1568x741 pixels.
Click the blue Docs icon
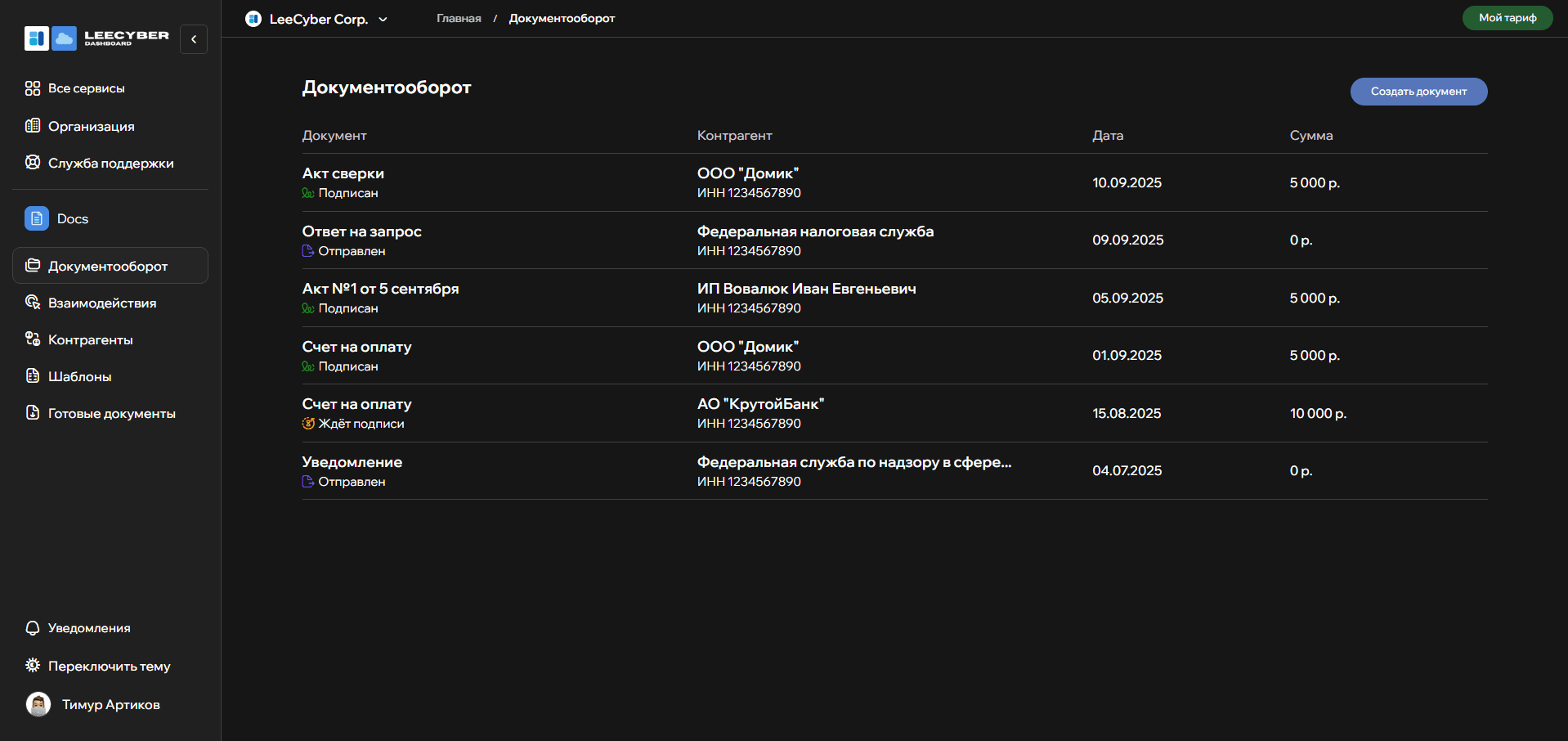pos(37,218)
